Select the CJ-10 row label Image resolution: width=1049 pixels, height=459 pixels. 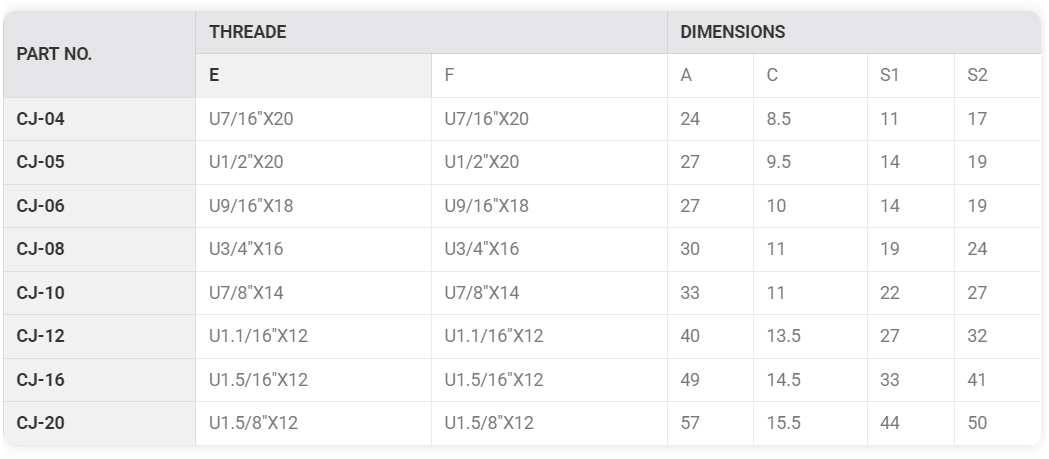tap(99, 293)
